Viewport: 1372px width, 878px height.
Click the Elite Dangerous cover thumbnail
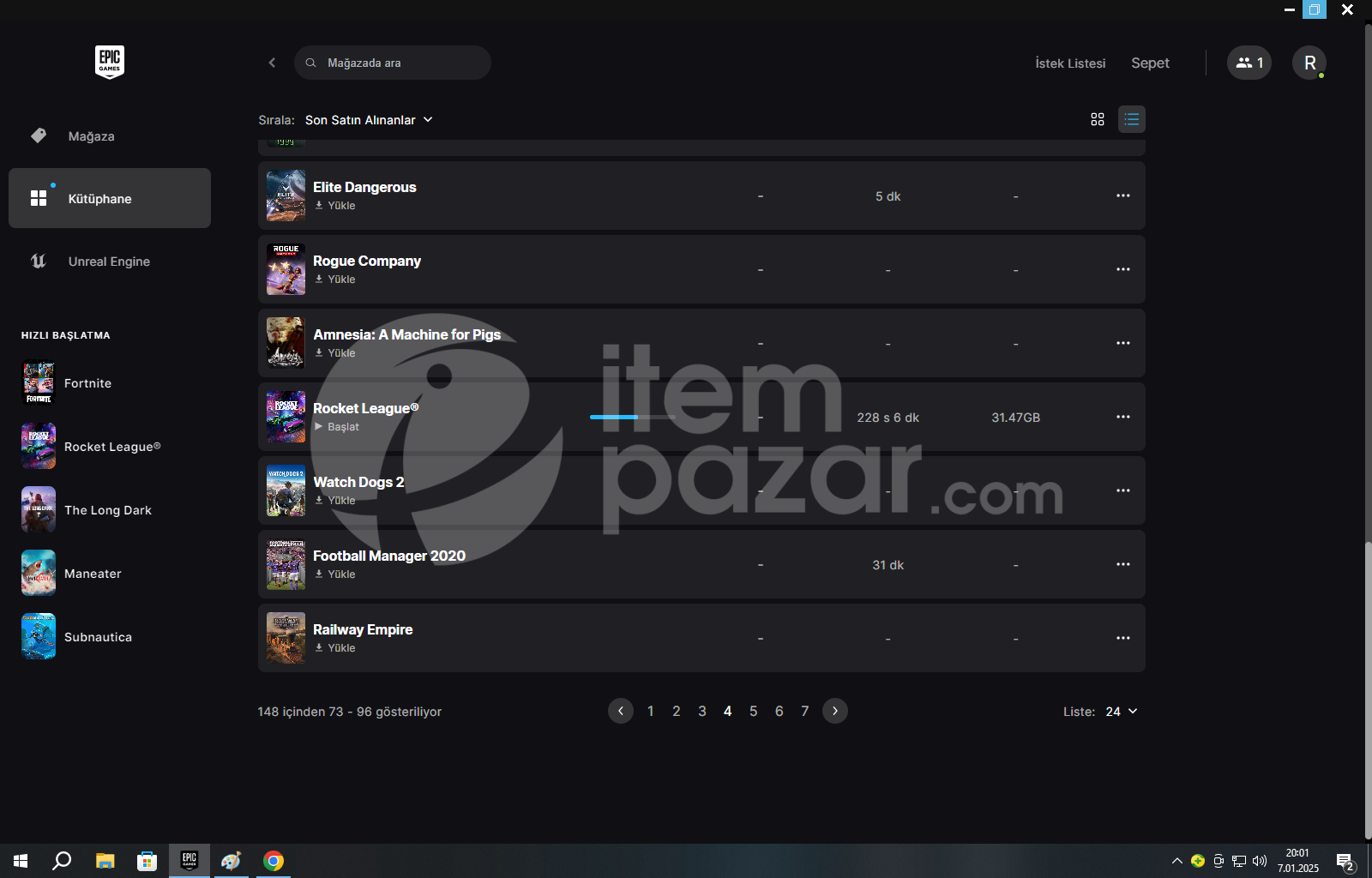(286, 195)
